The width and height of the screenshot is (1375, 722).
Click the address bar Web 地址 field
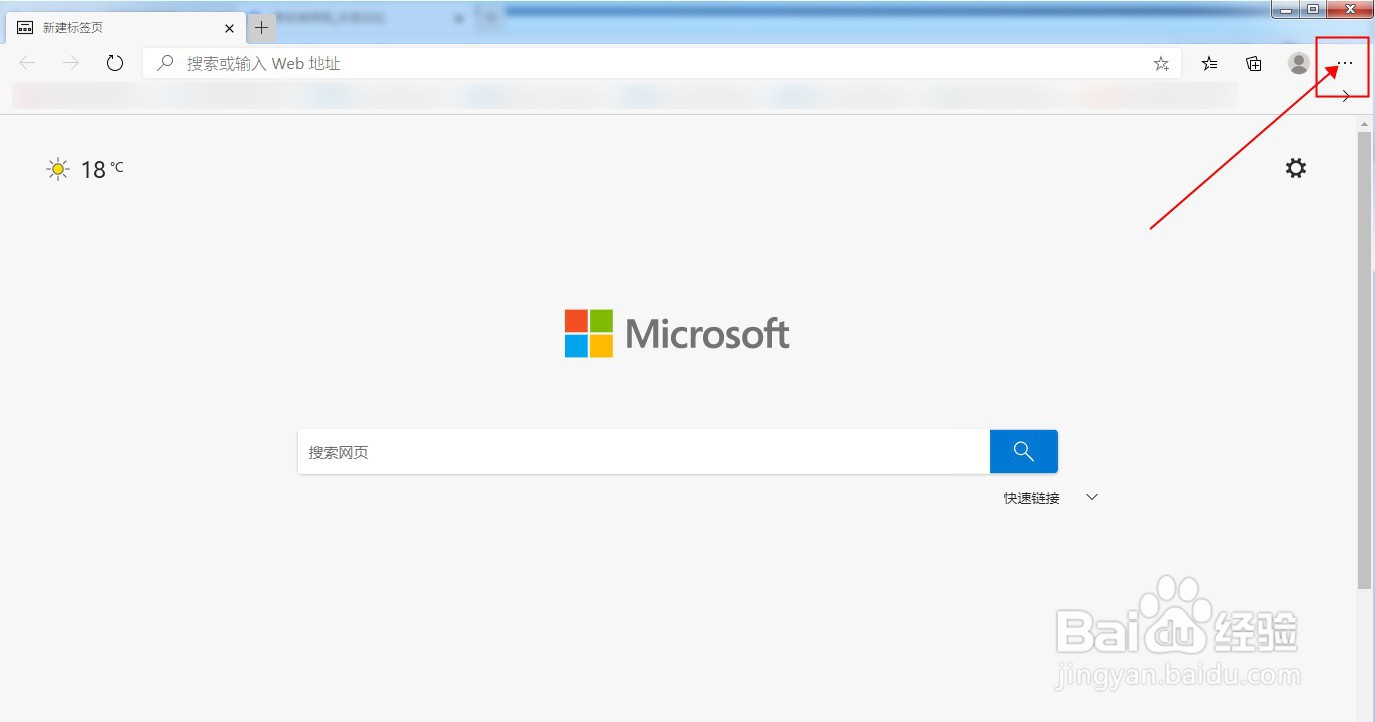point(662,63)
